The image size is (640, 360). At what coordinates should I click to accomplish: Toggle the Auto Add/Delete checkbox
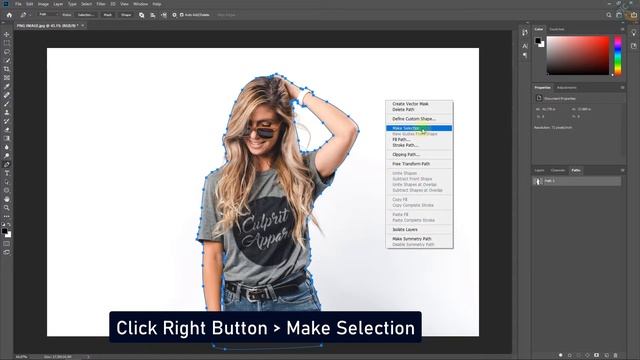(182, 15)
